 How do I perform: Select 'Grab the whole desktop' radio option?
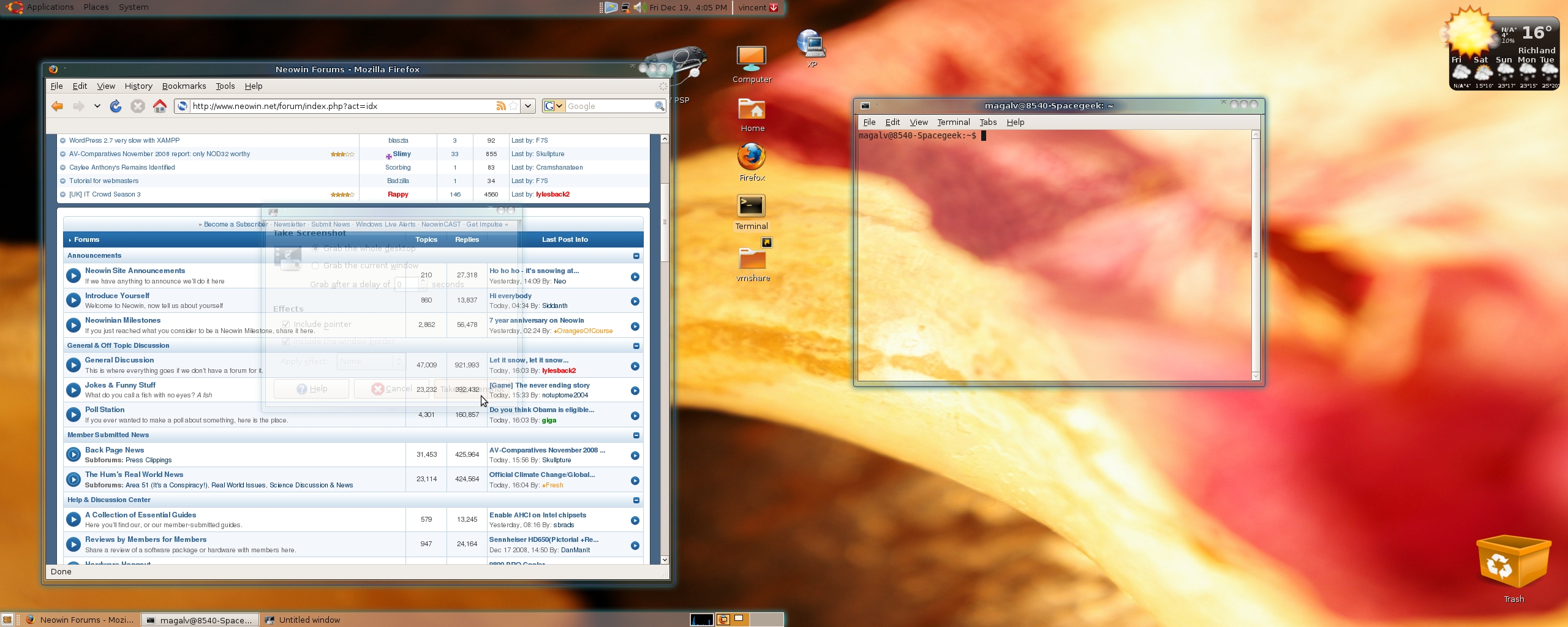[315, 248]
